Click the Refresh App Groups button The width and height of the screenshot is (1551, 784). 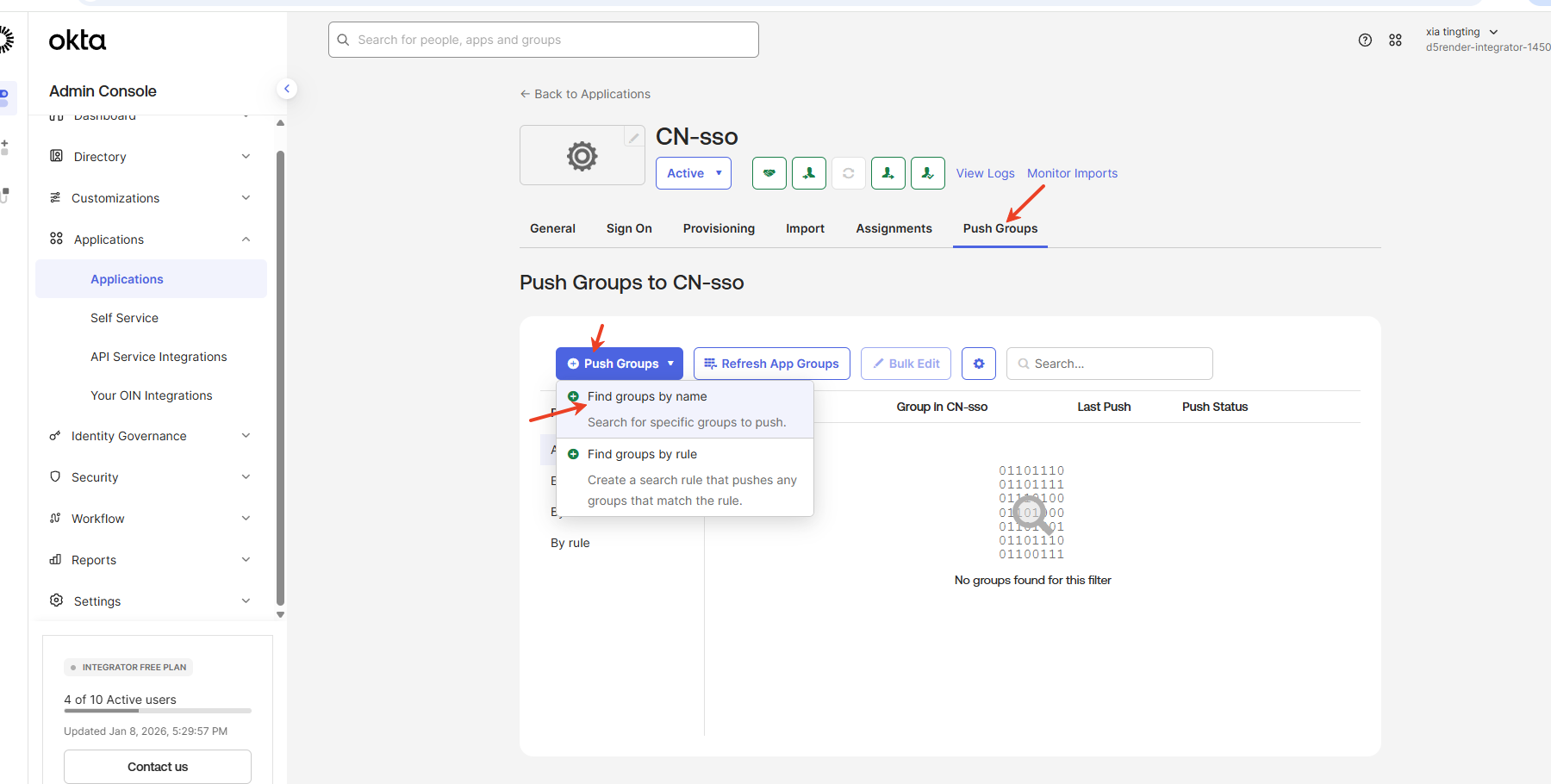point(771,364)
